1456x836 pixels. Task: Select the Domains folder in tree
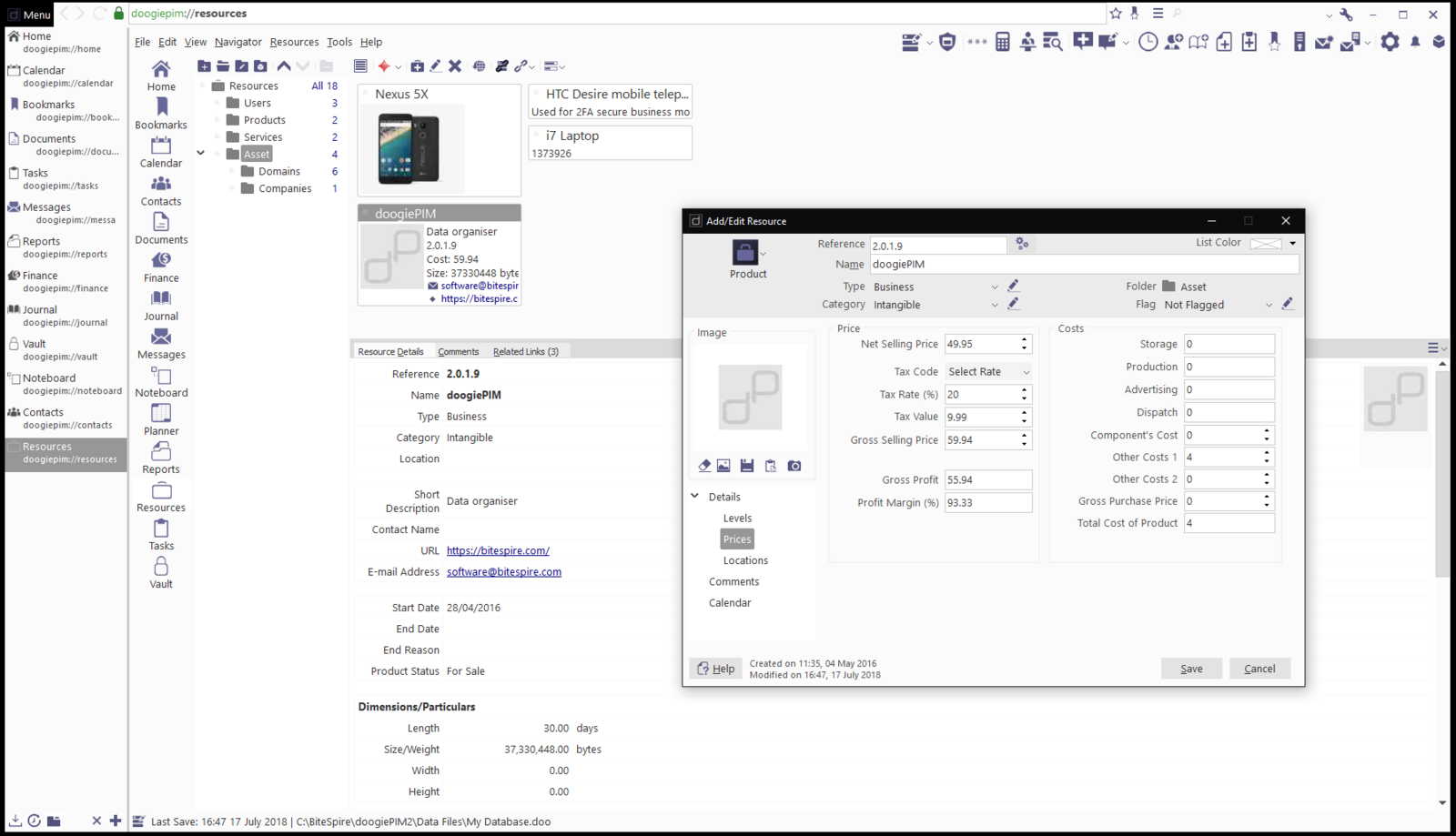pyautogui.click(x=278, y=171)
